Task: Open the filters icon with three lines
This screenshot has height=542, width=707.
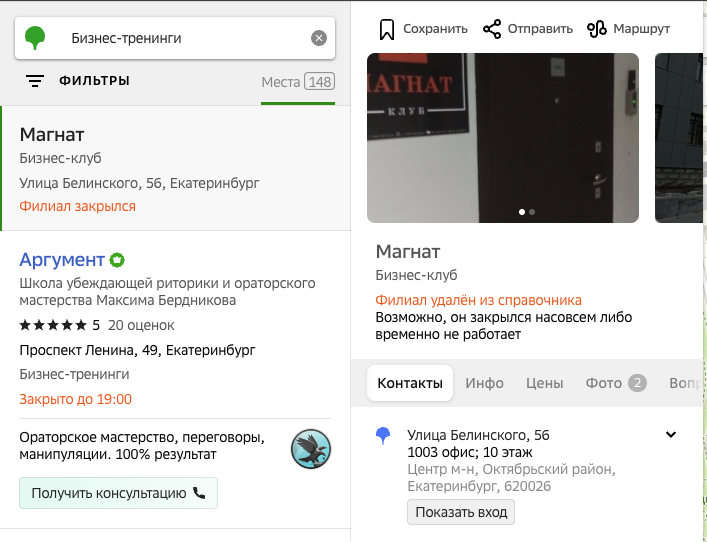Action: coord(35,81)
